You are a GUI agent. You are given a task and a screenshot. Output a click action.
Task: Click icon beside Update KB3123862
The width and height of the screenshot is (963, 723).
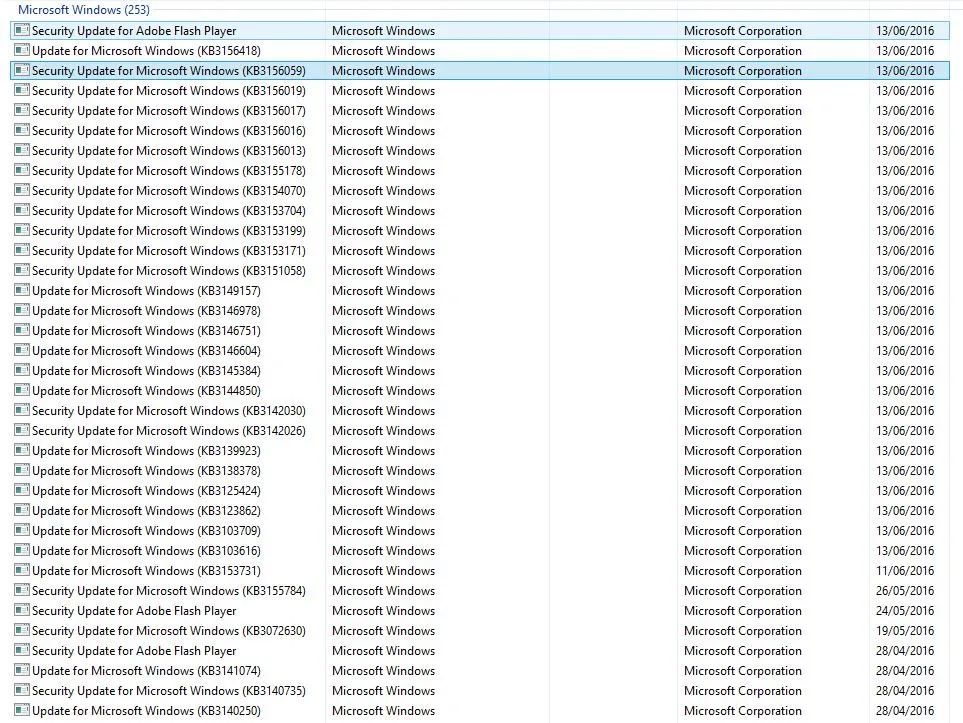[x=21, y=510]
